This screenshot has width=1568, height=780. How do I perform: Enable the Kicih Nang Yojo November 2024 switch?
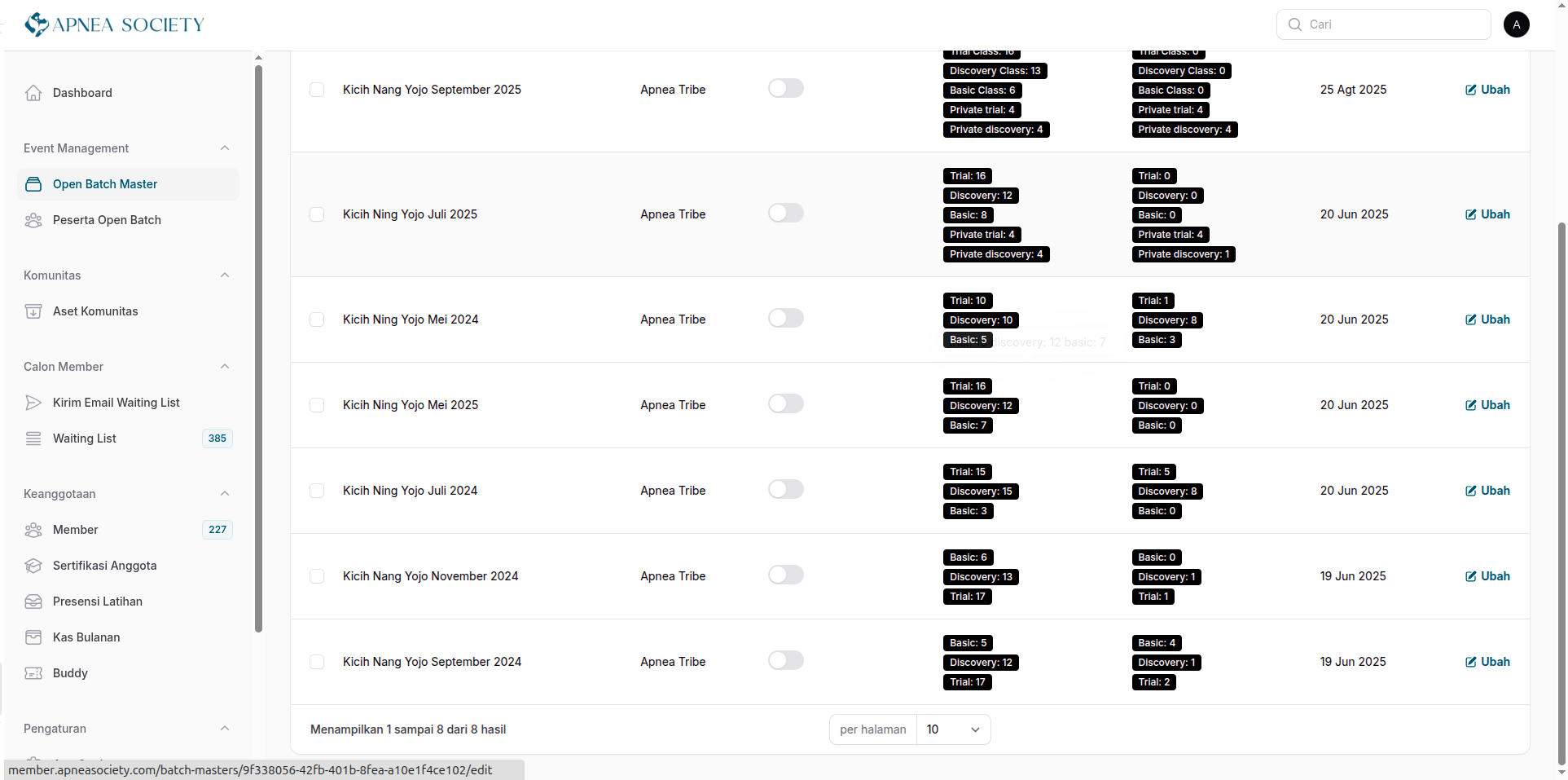coord(785,575)
